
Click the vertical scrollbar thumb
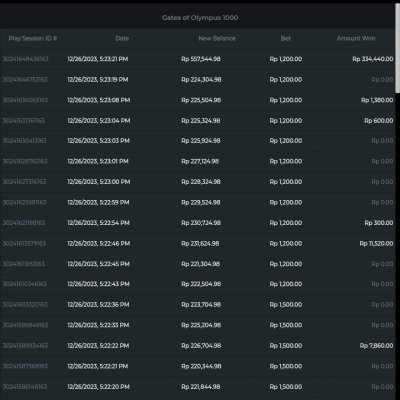click(x=397, y=49)
